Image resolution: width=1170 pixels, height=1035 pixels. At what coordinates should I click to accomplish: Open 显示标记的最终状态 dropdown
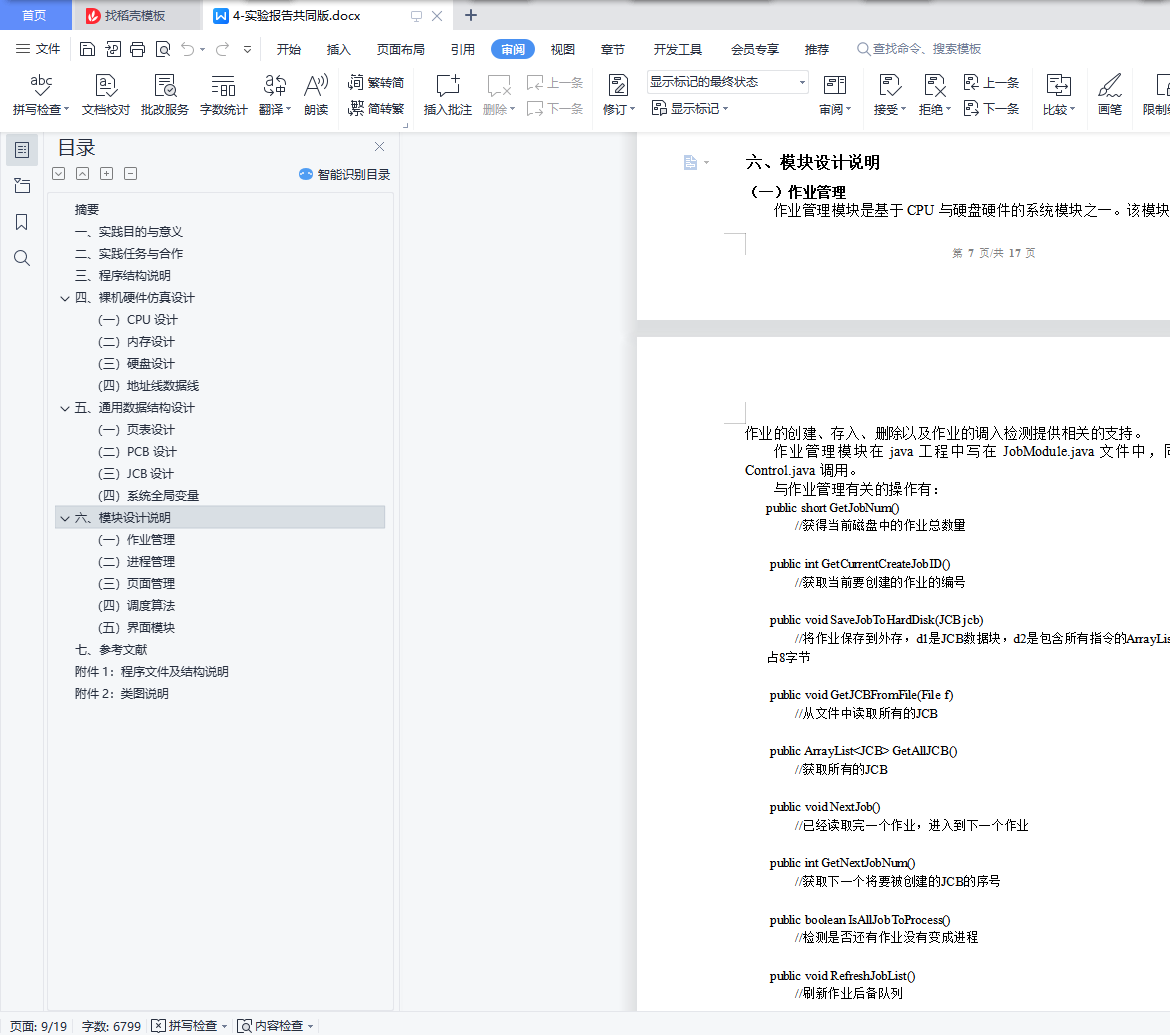728,81
